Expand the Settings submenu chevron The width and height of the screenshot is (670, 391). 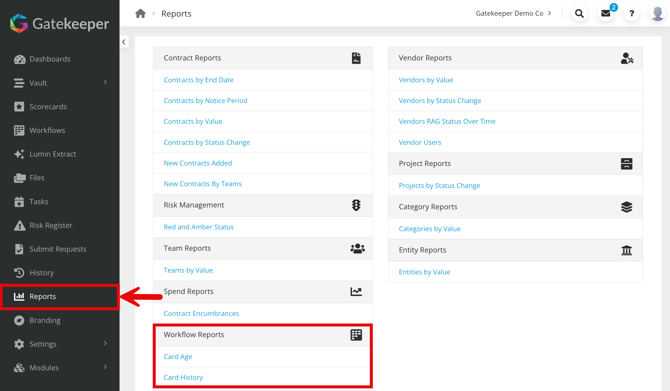click(x=105, y=343)
